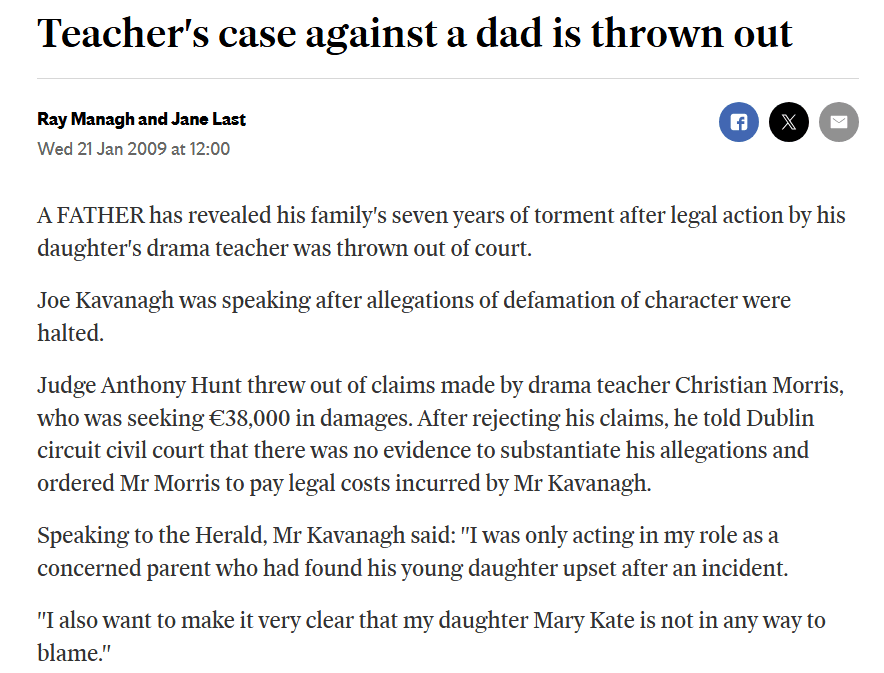Click the author names Ray Managh and Jane Last
The height and width of the screenshot is (673, 884).
pyautogui.click(x=141, y=119)
